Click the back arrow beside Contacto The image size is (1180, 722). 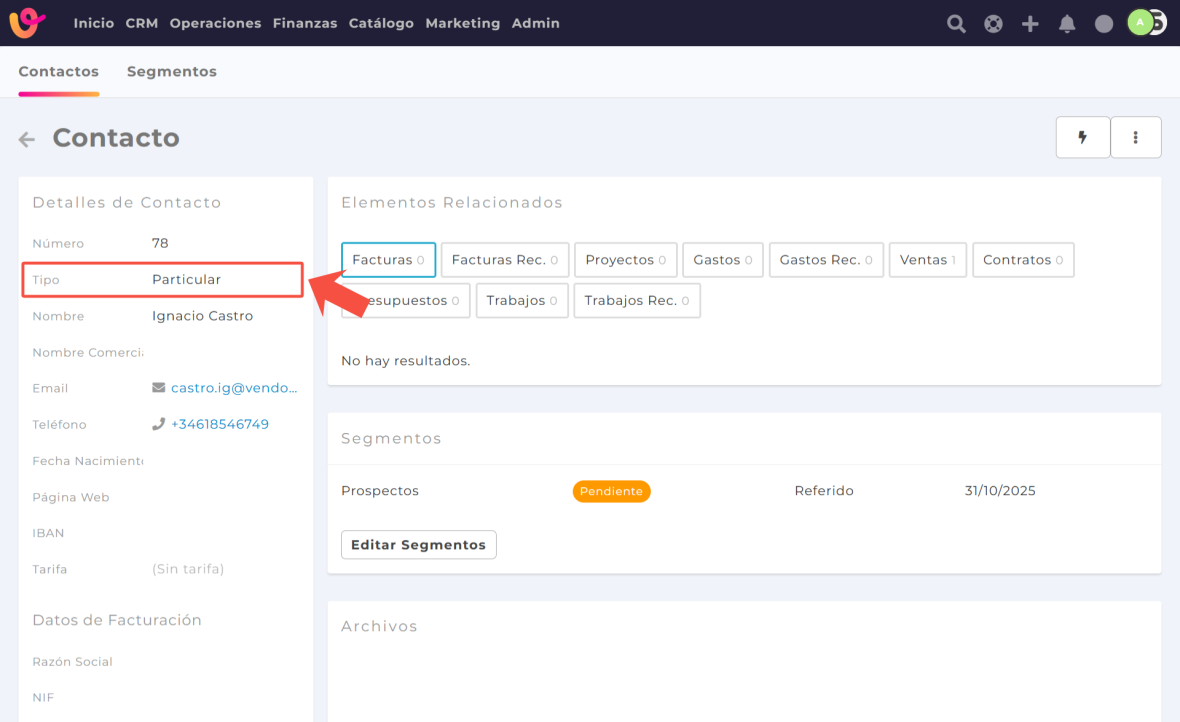pyautogui.click(x=27, y=140)
